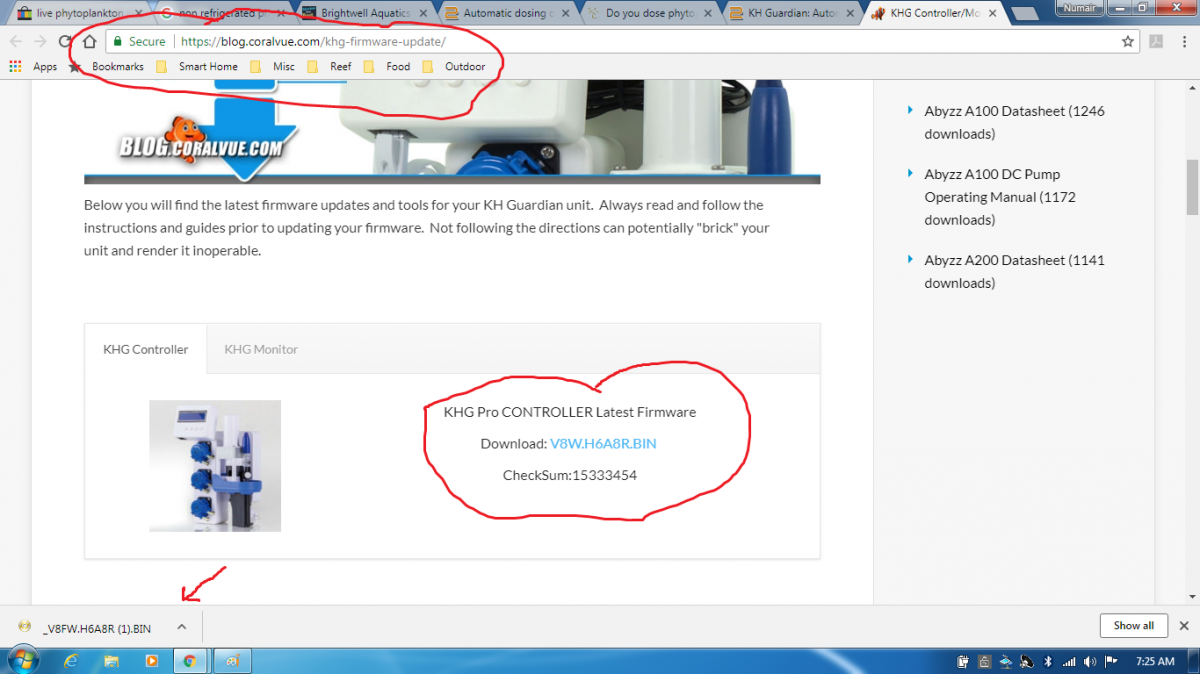
Task: Close the downloads bar
Action: [x=1184, y=626]
